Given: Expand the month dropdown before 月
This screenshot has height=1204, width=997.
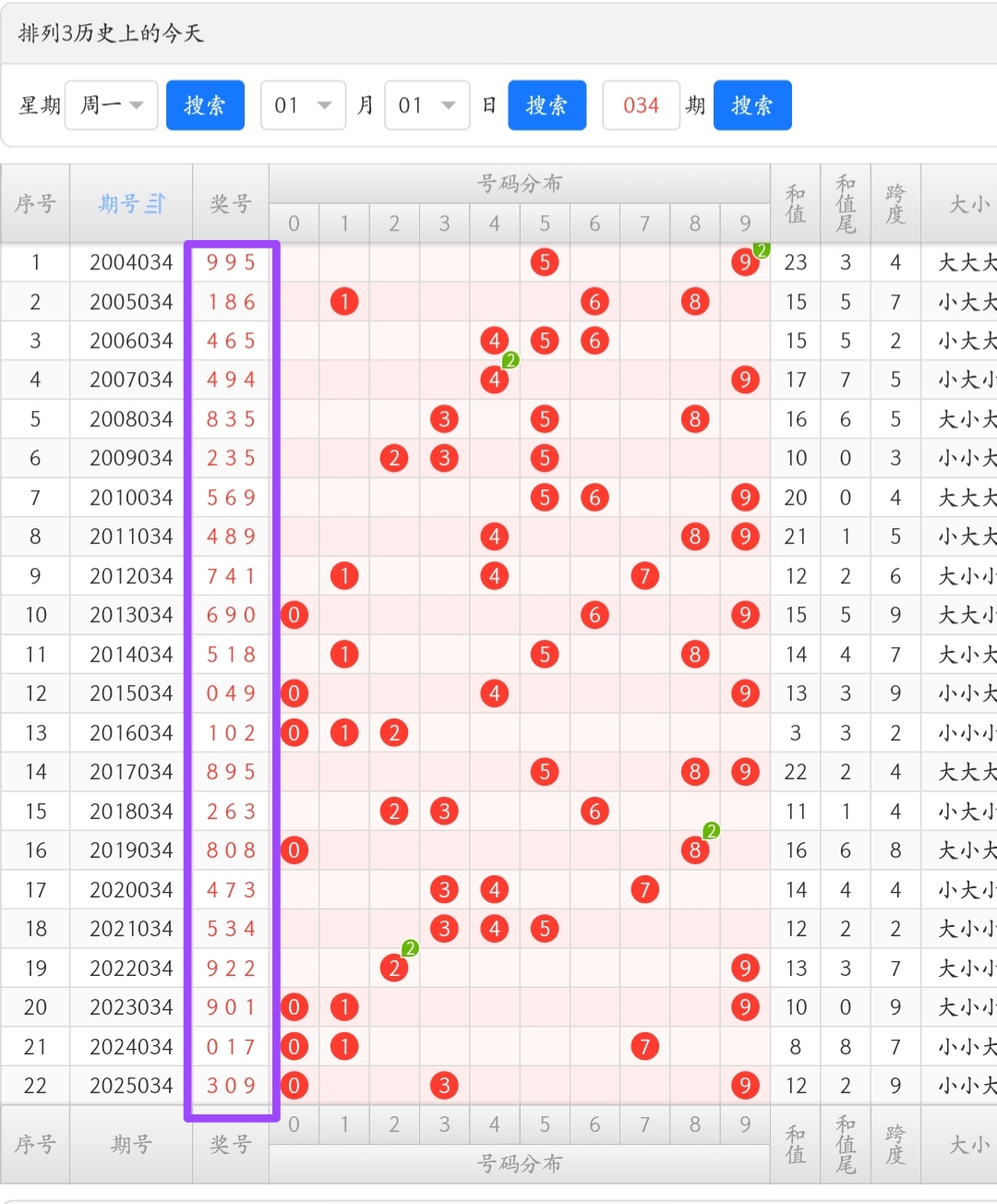Looking at the screenshot, I should (x=303, y=105).
